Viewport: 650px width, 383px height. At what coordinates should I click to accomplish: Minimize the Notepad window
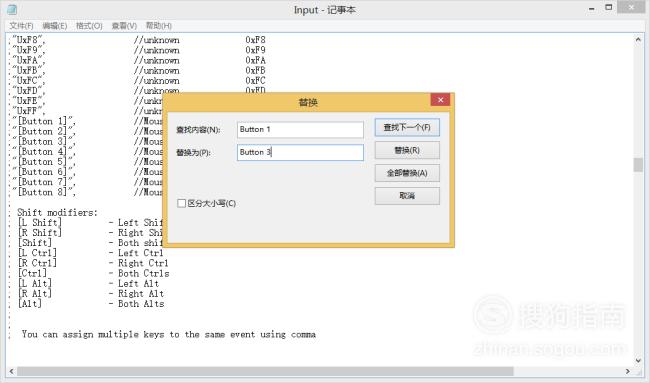[x=592, y=8]
